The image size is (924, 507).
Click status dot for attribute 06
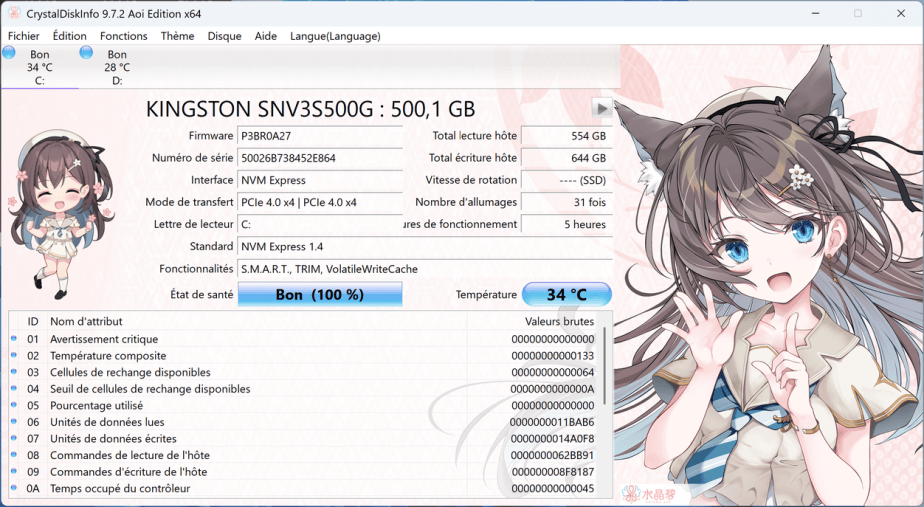click(x=14, y=422)
